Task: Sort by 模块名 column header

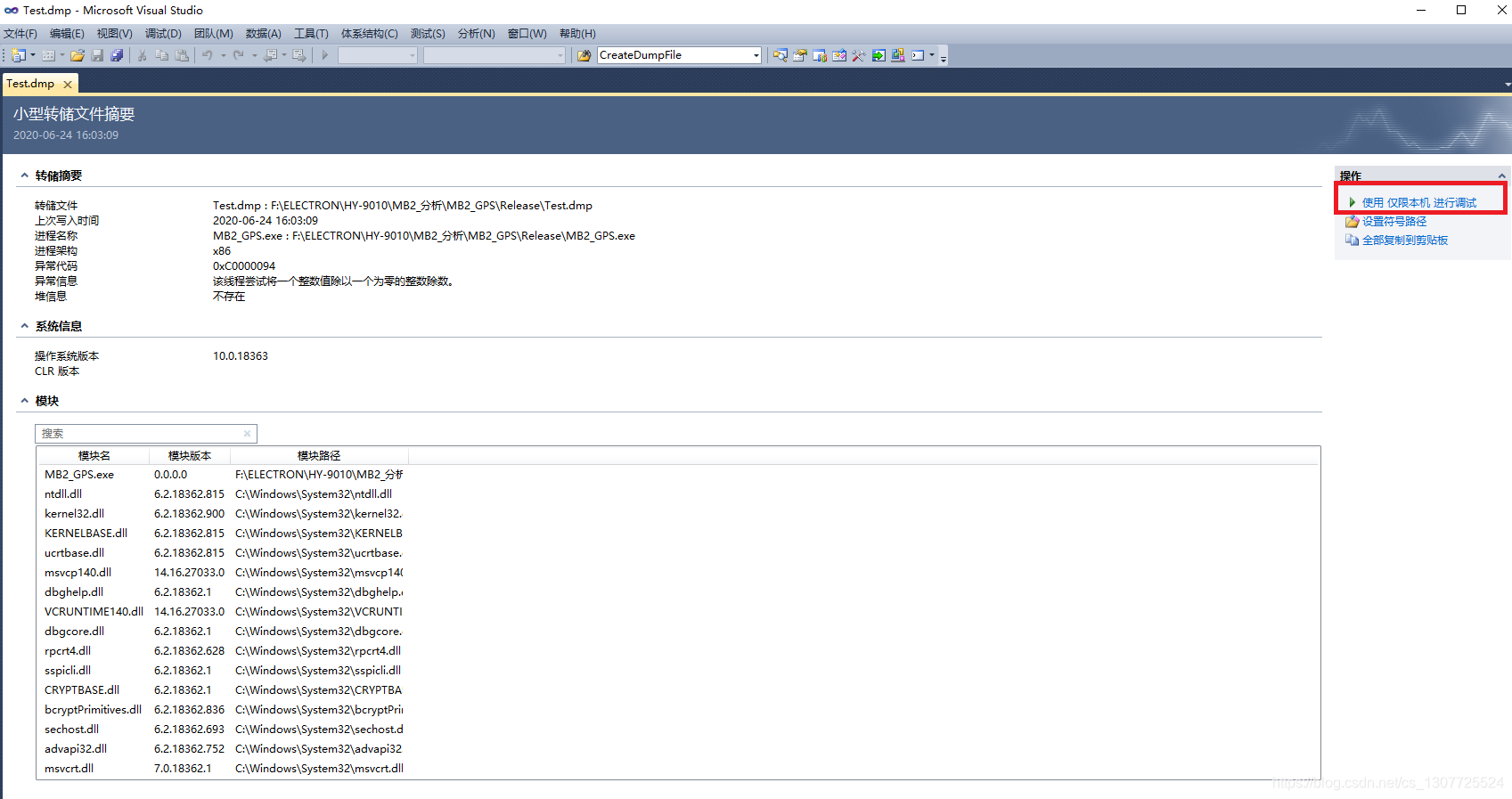Action: click(x=94, y=456)
